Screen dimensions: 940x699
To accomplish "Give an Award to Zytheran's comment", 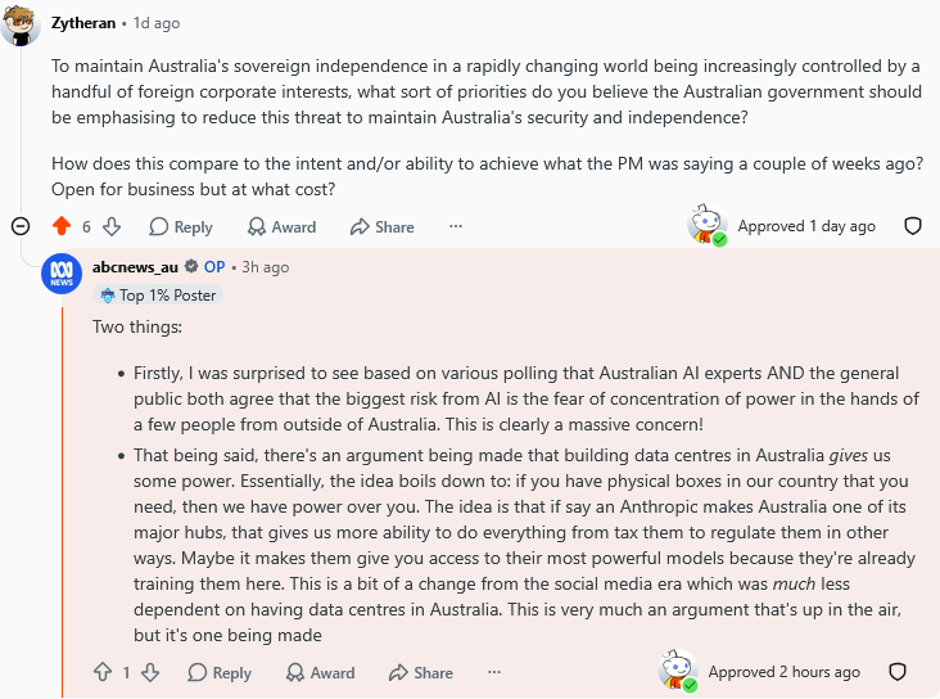I will pyautogui.click(x=282, y=227).
